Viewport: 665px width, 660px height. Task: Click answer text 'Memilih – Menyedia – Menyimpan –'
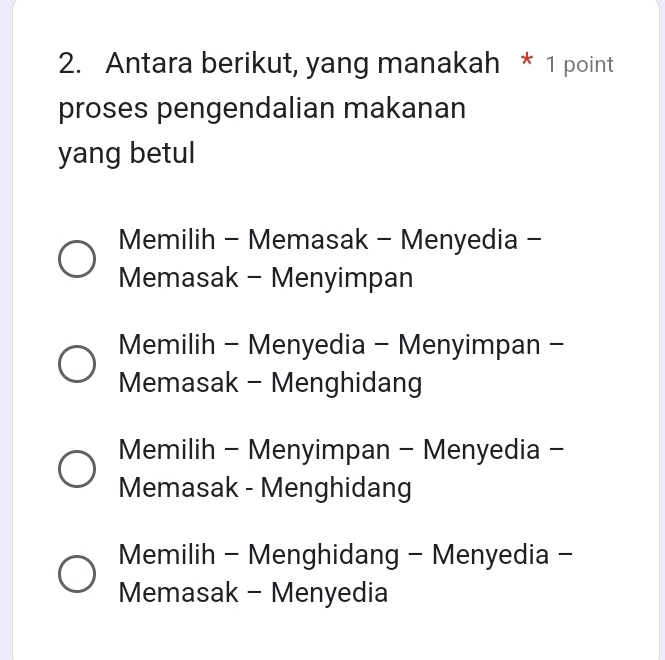click(340, 346)
